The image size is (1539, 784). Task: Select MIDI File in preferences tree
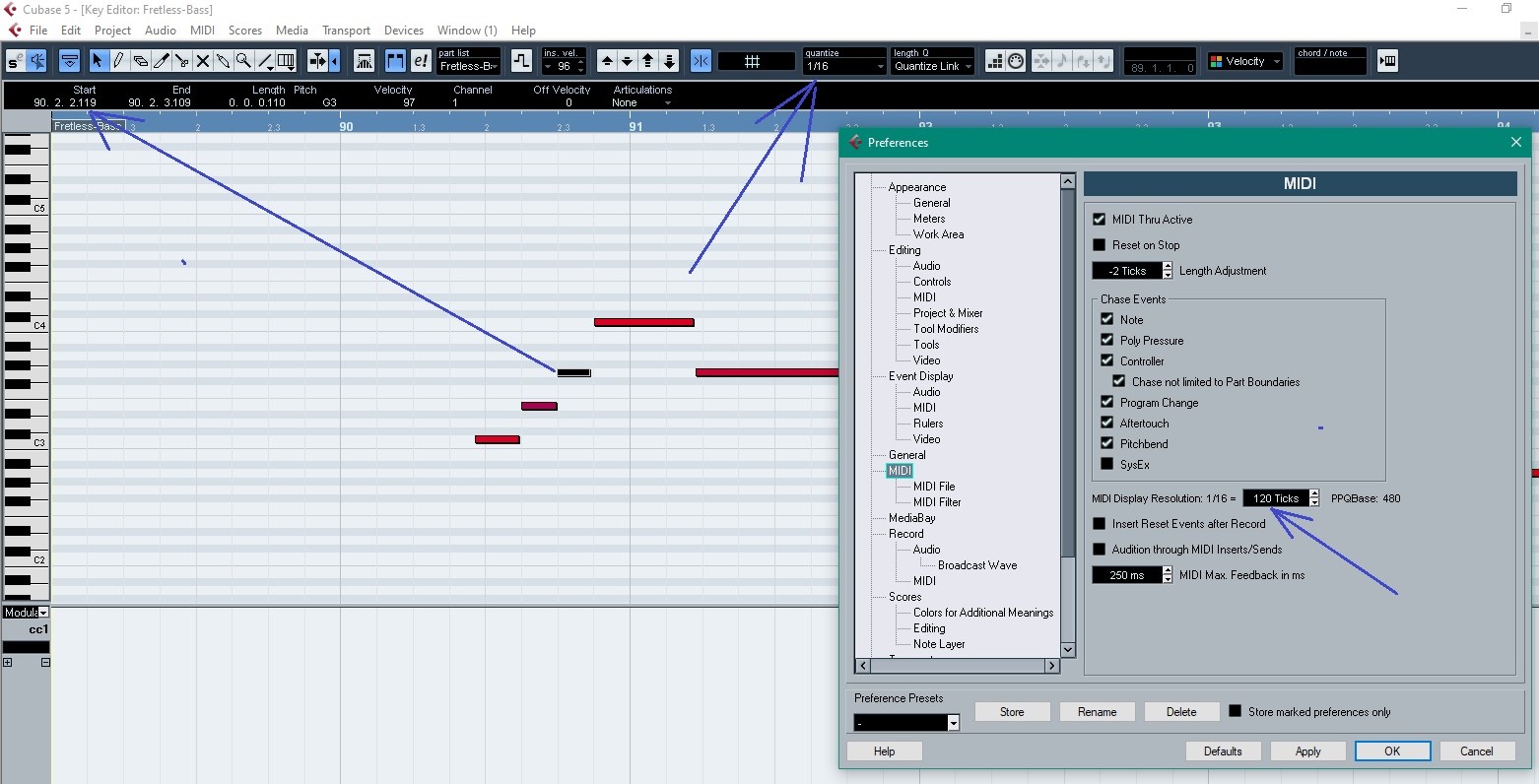934,486
